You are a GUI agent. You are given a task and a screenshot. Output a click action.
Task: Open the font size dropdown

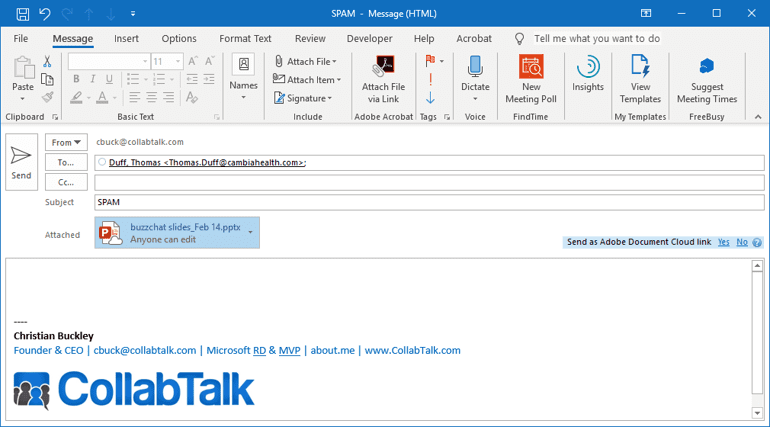178,61
